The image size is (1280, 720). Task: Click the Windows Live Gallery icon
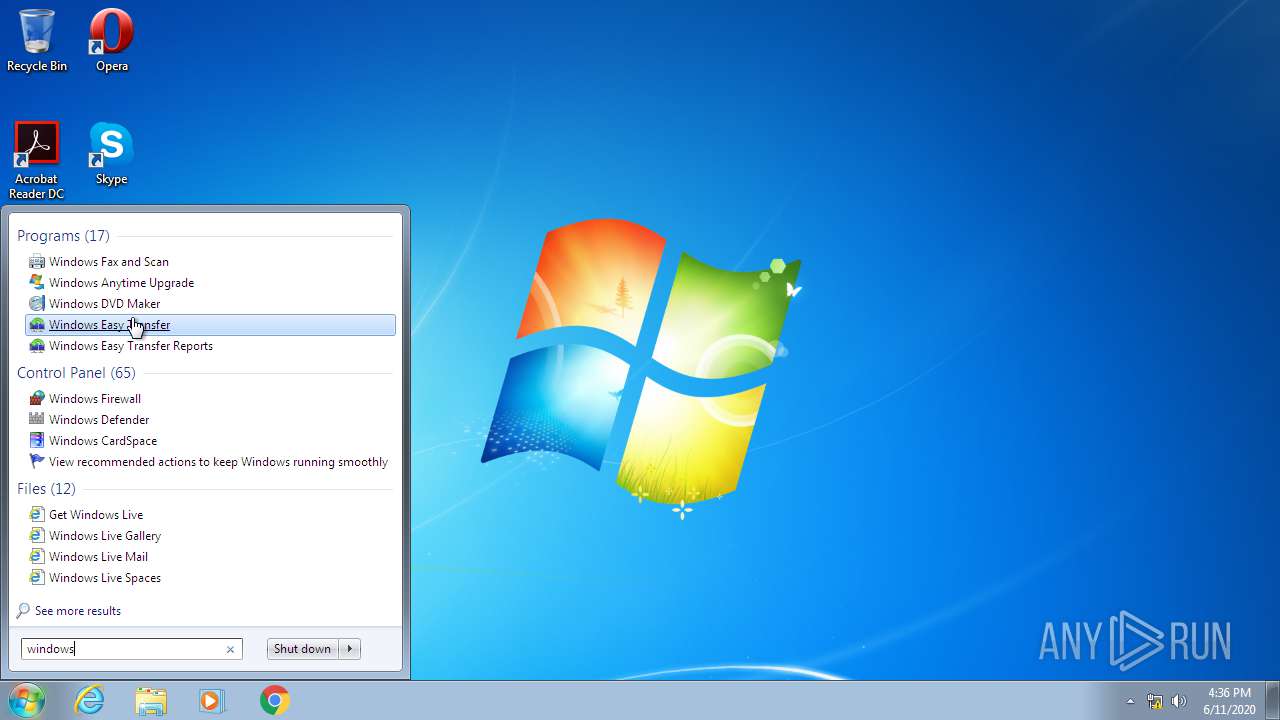(x=37, y=536)
